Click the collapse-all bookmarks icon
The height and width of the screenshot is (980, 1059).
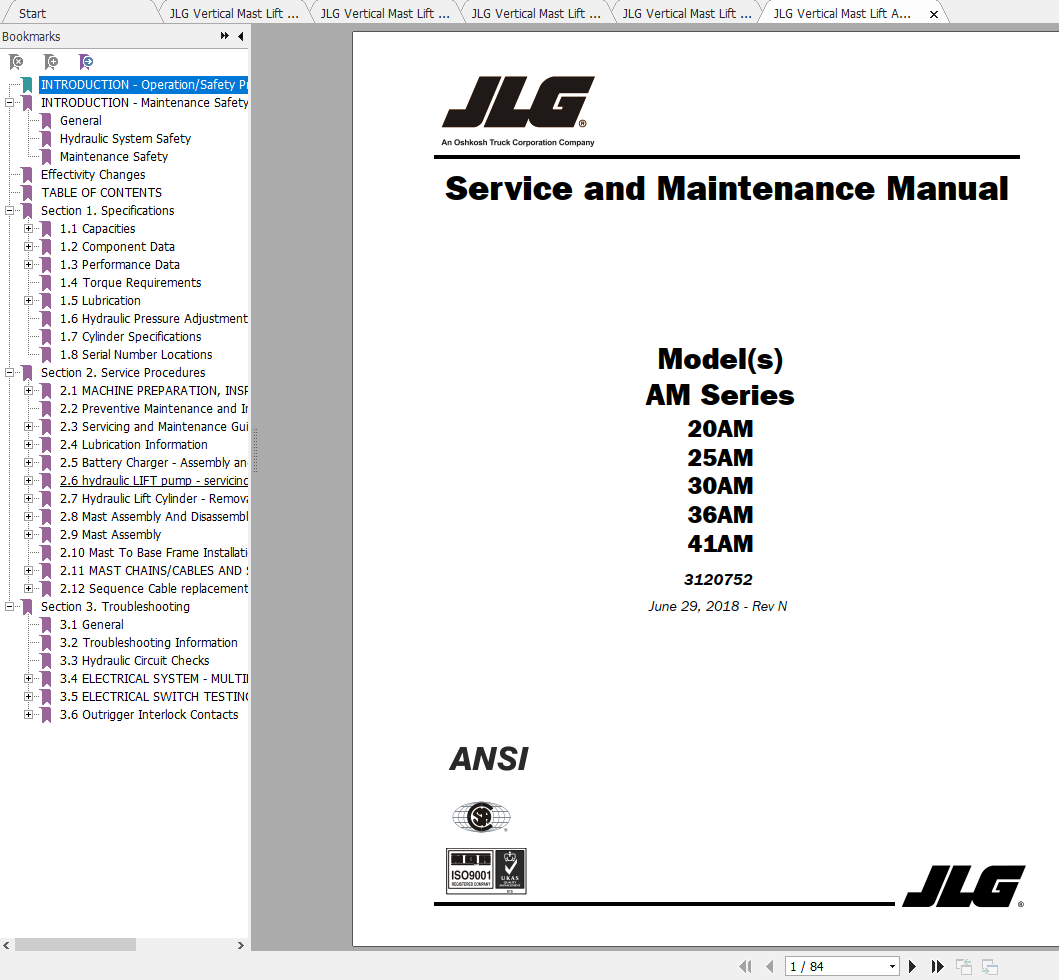coord(16,62)
